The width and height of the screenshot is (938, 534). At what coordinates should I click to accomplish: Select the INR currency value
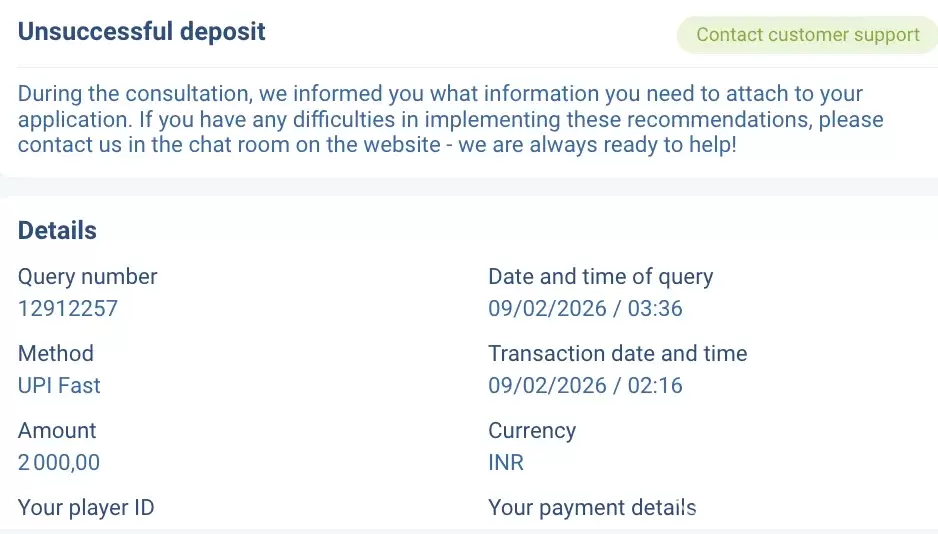click(506, 462)
